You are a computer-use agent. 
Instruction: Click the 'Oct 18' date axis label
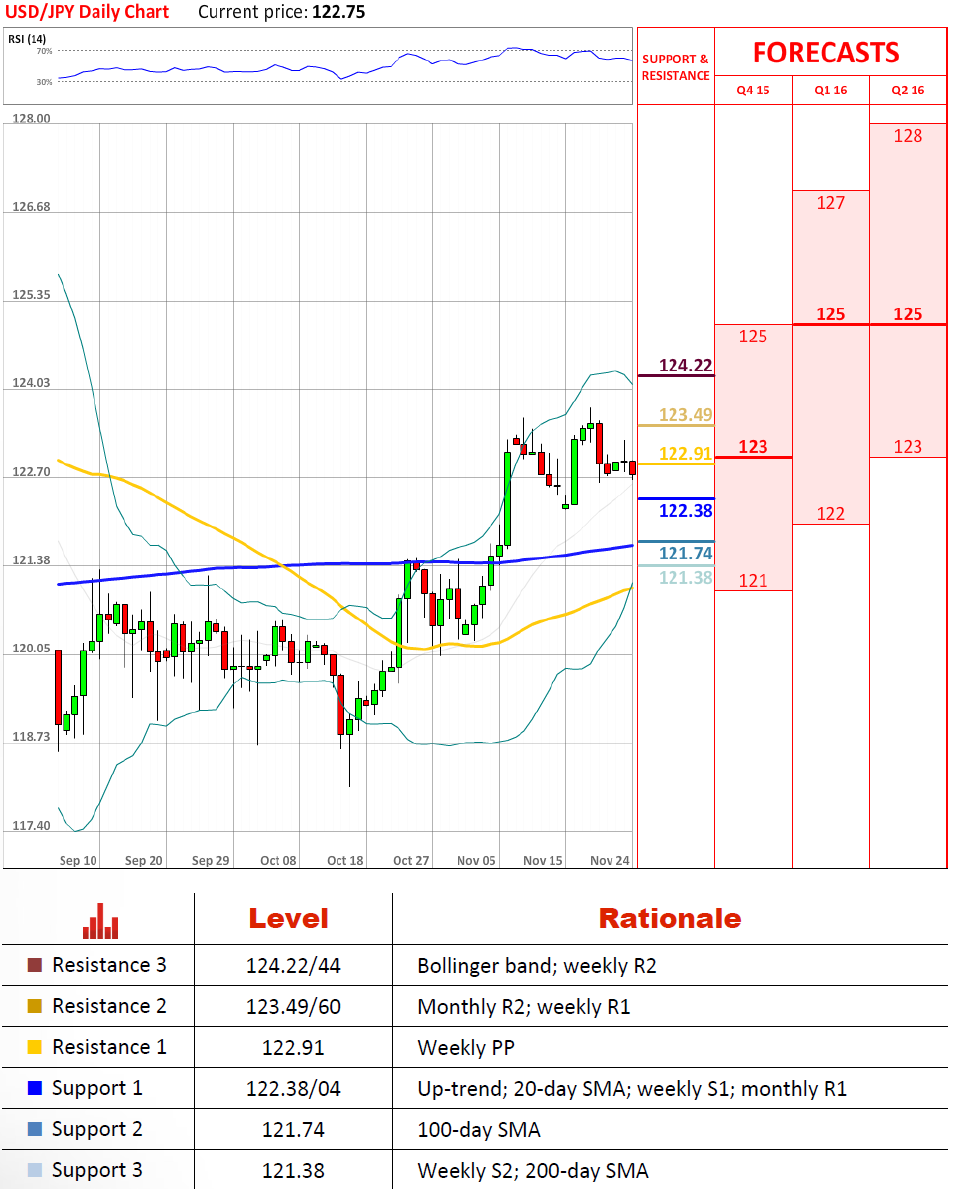345,861
